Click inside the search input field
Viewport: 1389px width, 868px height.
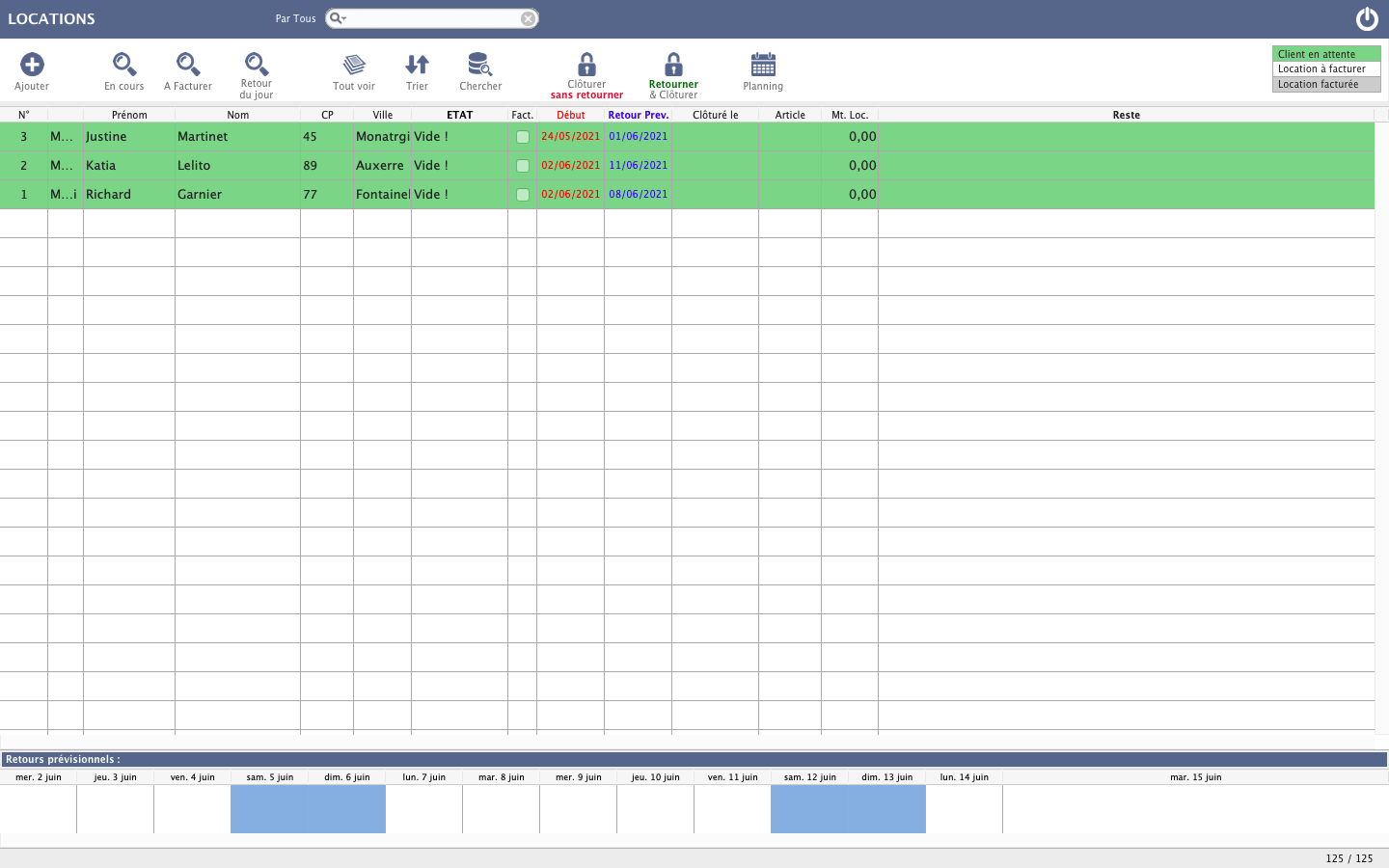[434, 18]
